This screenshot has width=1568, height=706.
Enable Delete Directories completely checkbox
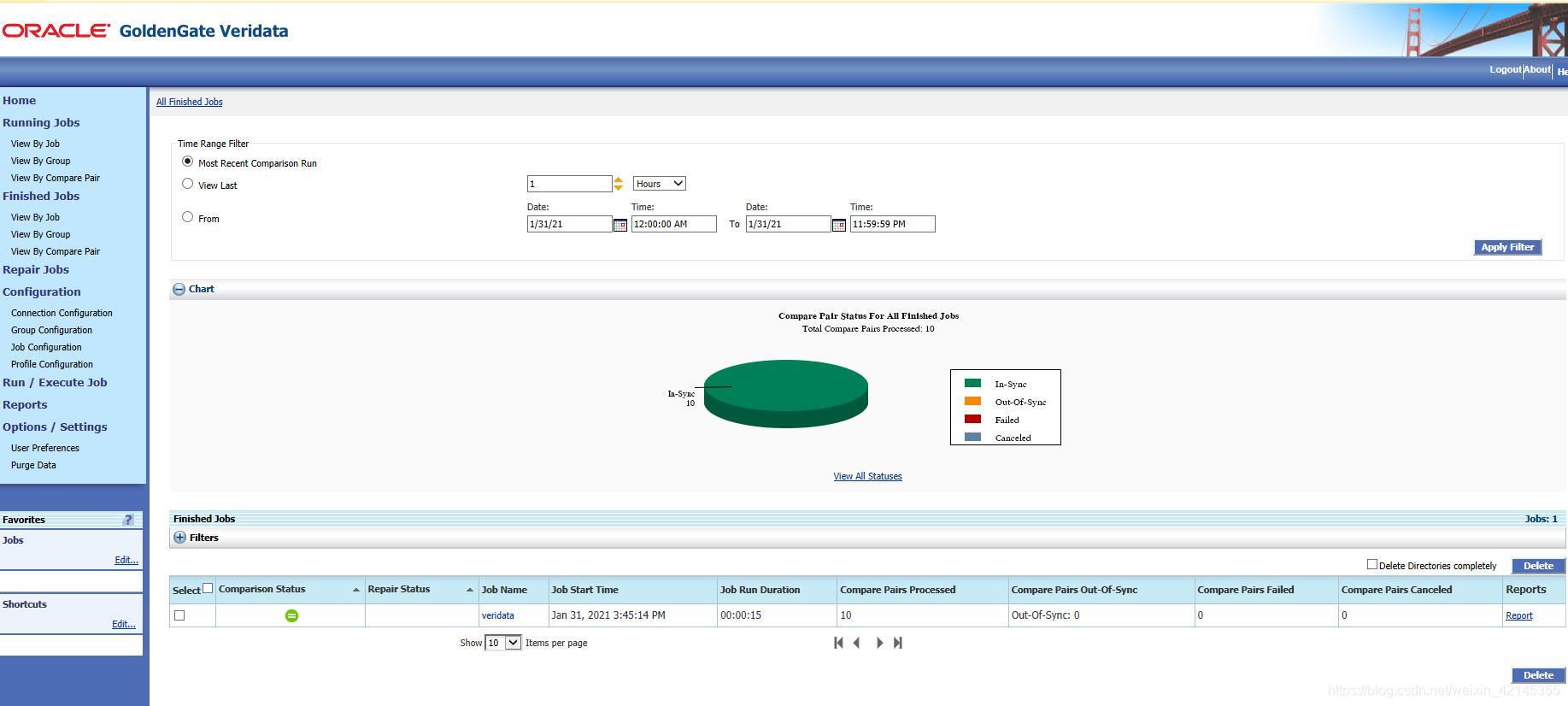(x=1372, y=564)
